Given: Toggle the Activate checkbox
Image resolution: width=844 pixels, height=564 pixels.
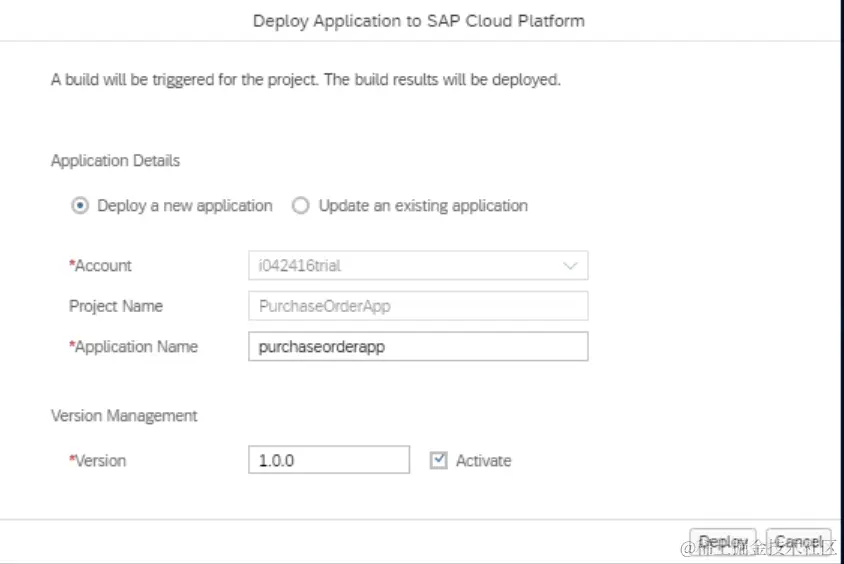Looking at the screenshot, I should (x=438, y=460).
